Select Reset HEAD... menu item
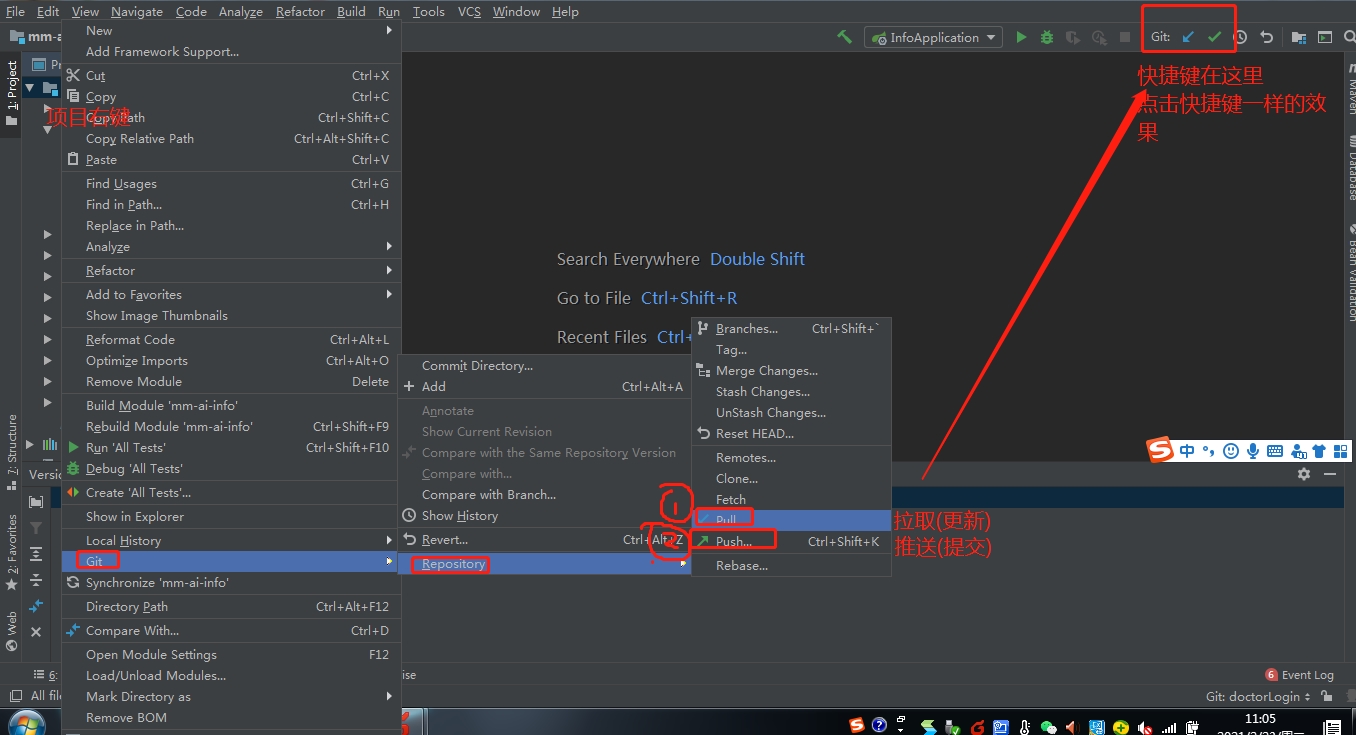 [x=791, y=434]
